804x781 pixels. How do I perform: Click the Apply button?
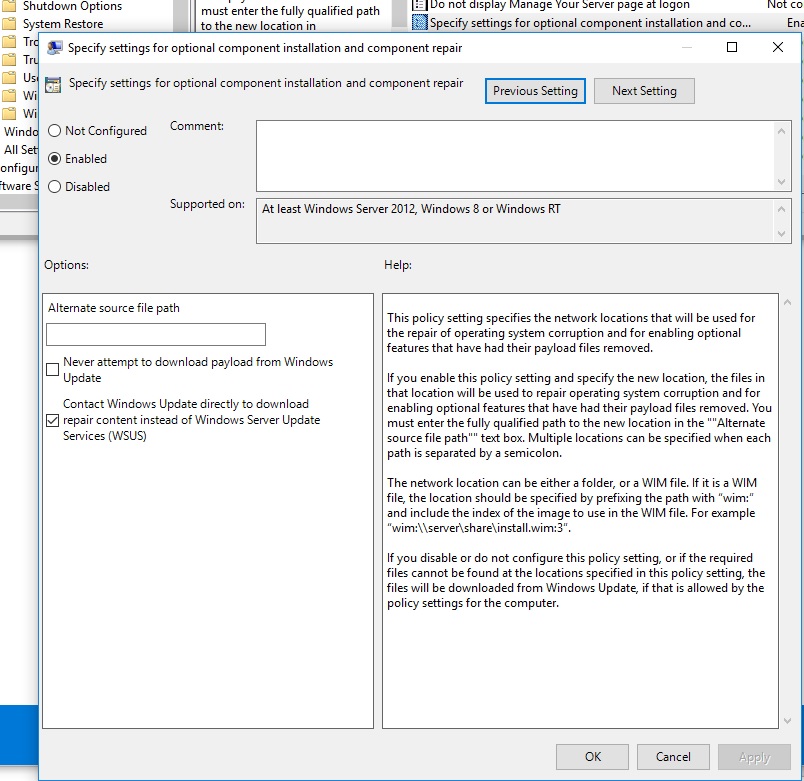[754, 757]
